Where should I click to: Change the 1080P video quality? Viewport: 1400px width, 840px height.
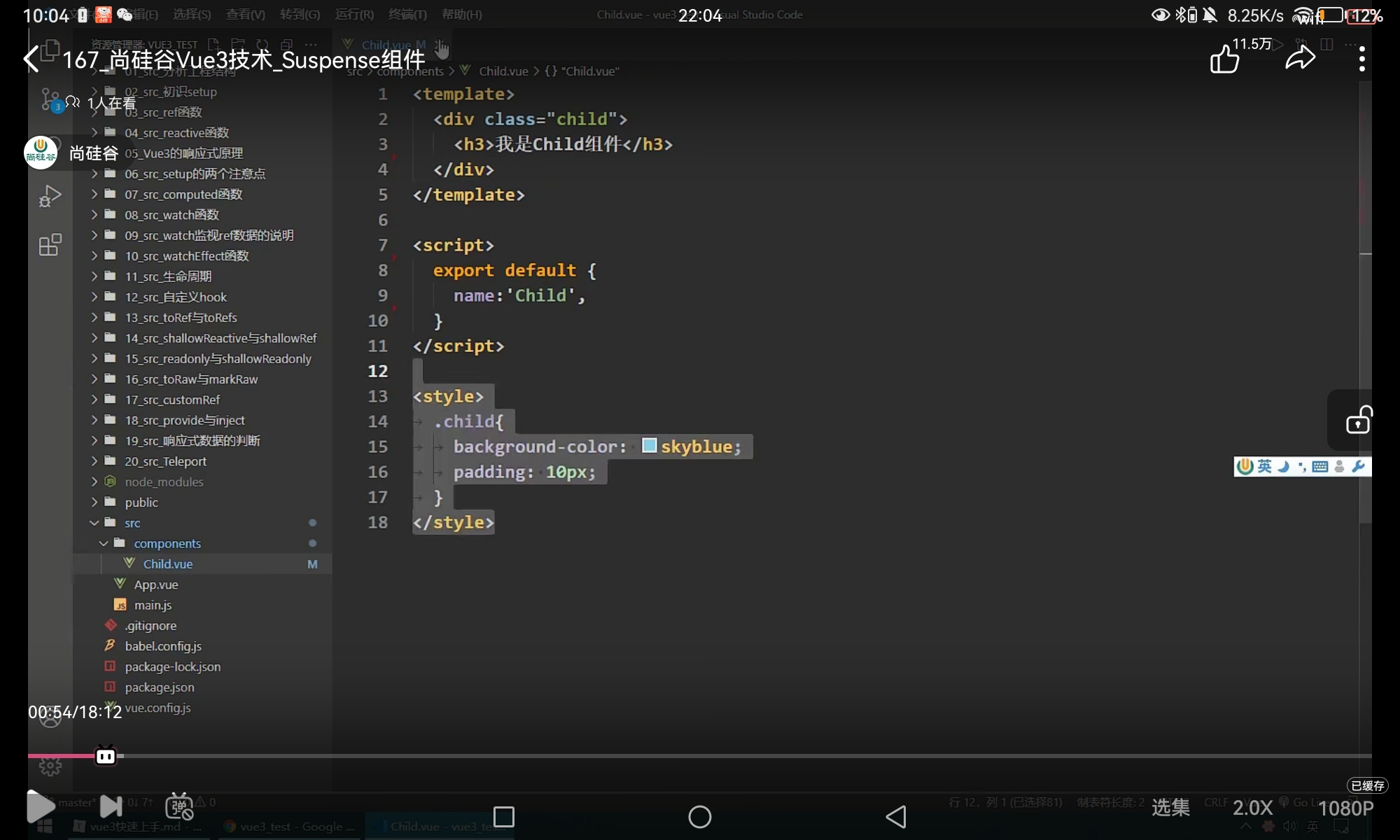(1345, 808)
